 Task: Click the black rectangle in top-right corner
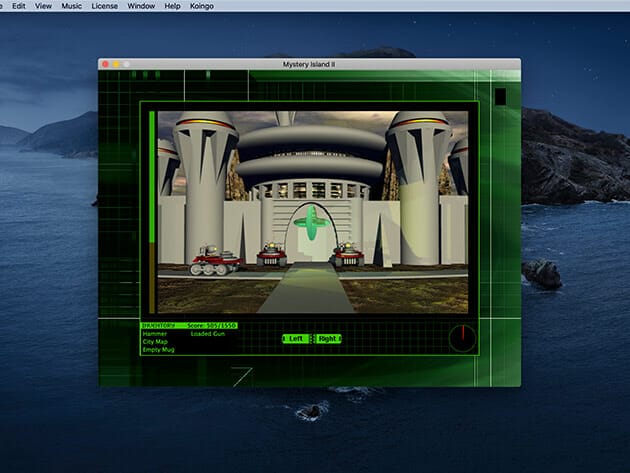click(500, 96)
